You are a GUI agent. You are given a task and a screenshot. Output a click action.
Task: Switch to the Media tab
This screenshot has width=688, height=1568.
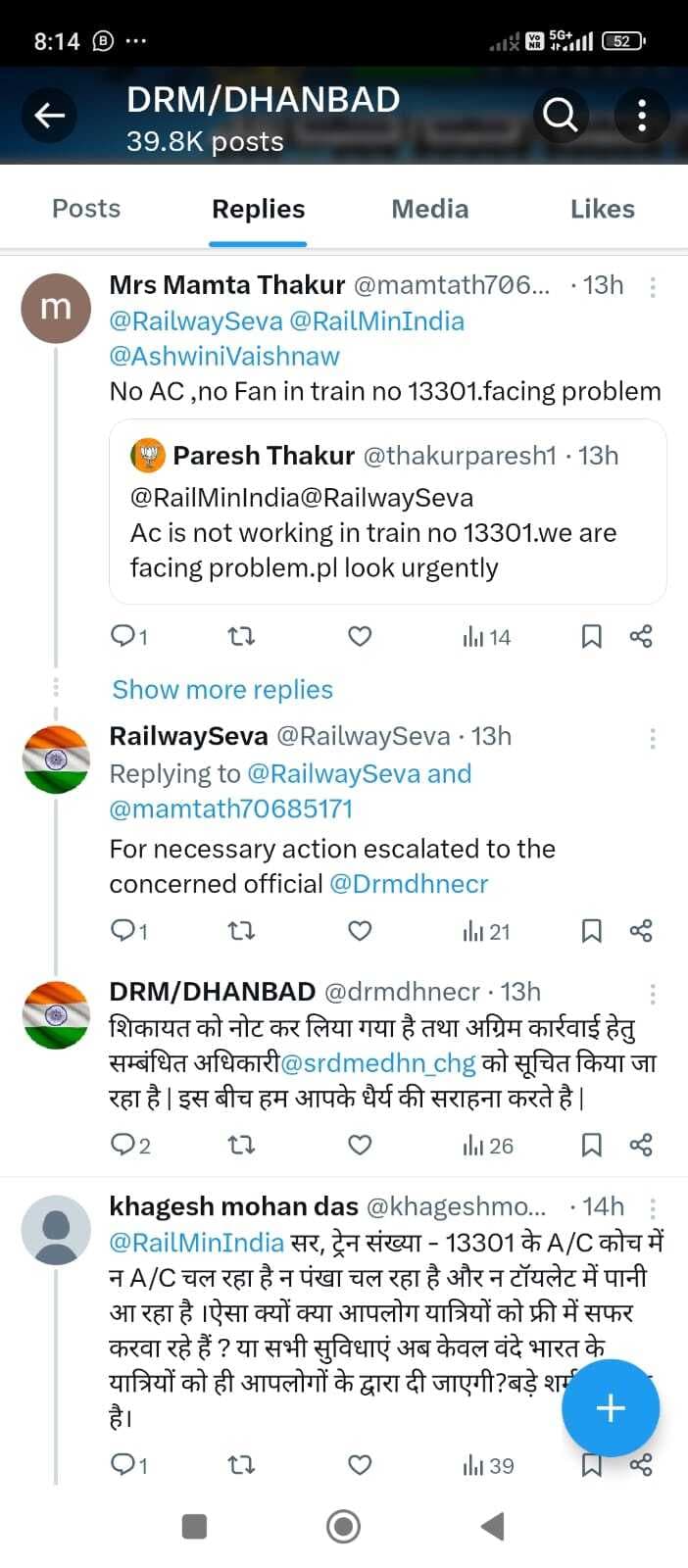(x=429, y=208)
